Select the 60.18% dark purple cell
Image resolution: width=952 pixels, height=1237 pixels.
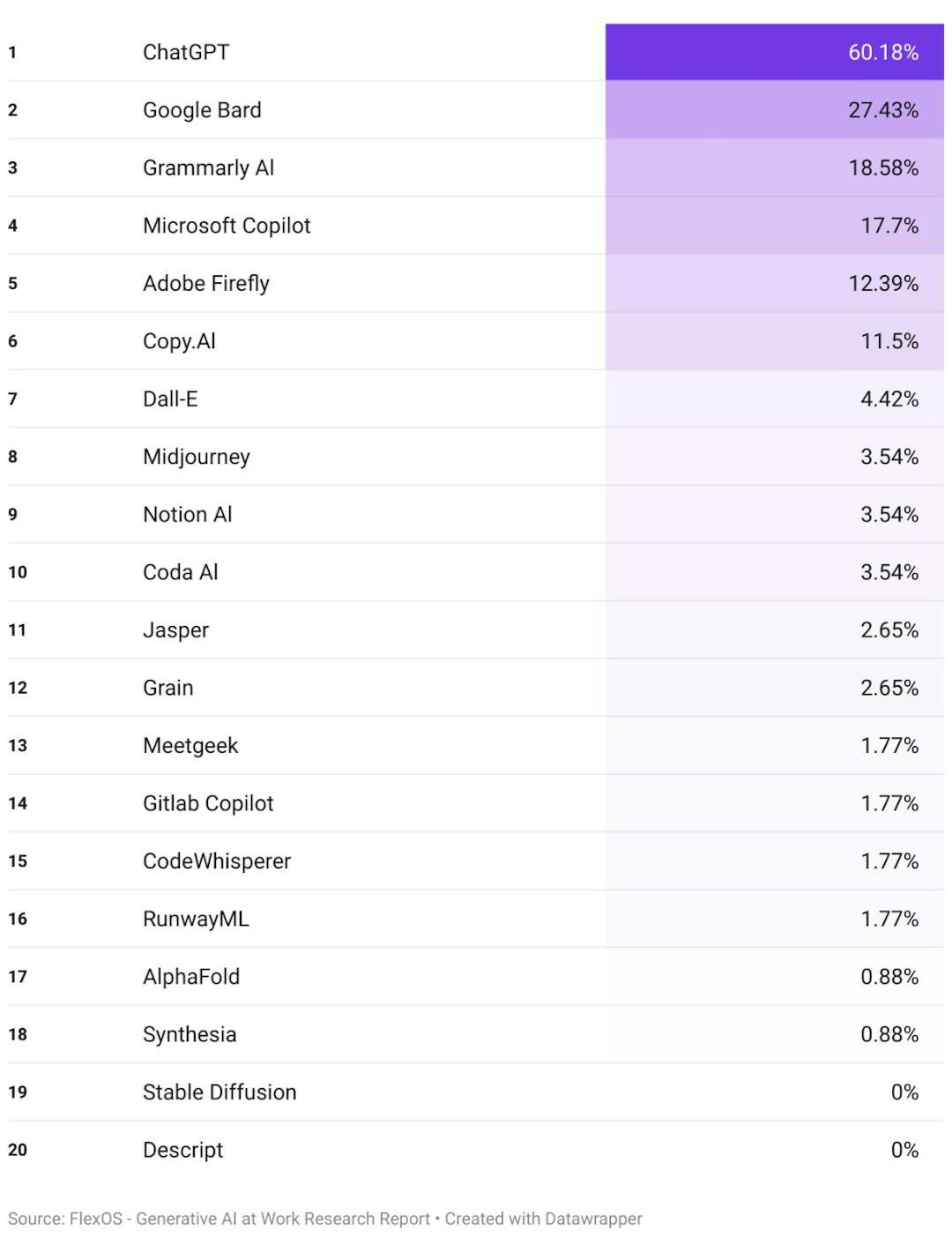pyautogui.click(x=774, y=52)
